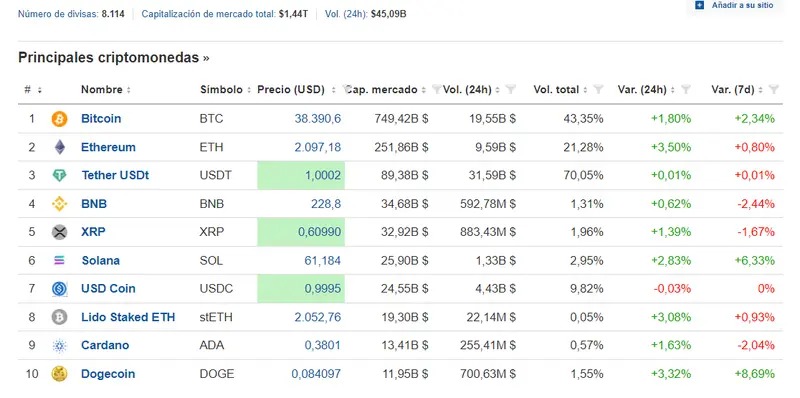Click Dogecoin price 0,084097
This screenshot has height=398, width=800.
(316, 374)
